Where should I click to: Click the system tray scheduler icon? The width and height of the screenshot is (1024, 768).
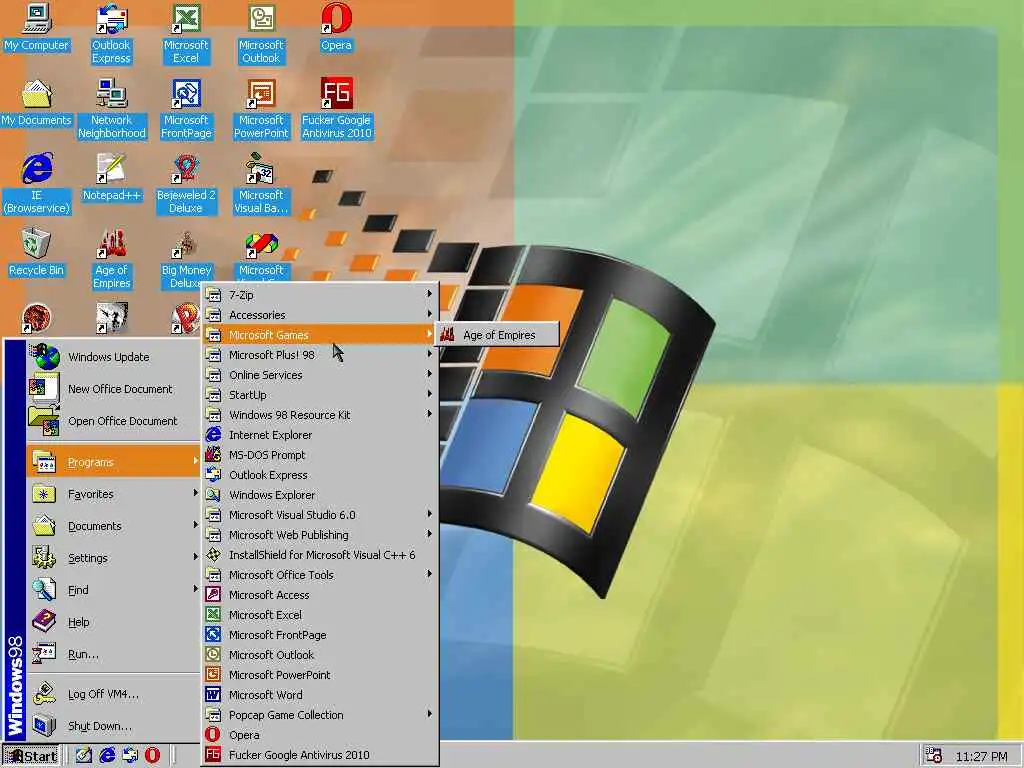tap(933, 756)
